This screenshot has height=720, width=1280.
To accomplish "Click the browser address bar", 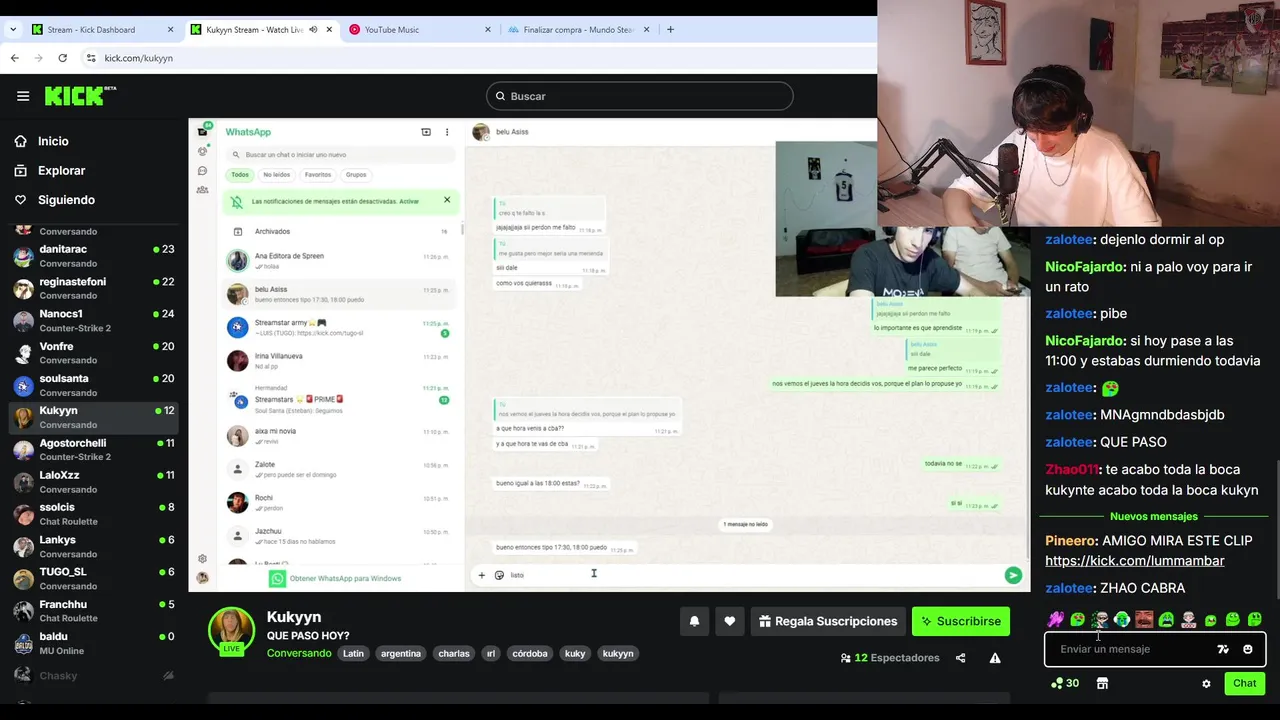I will tap(480, 58).
